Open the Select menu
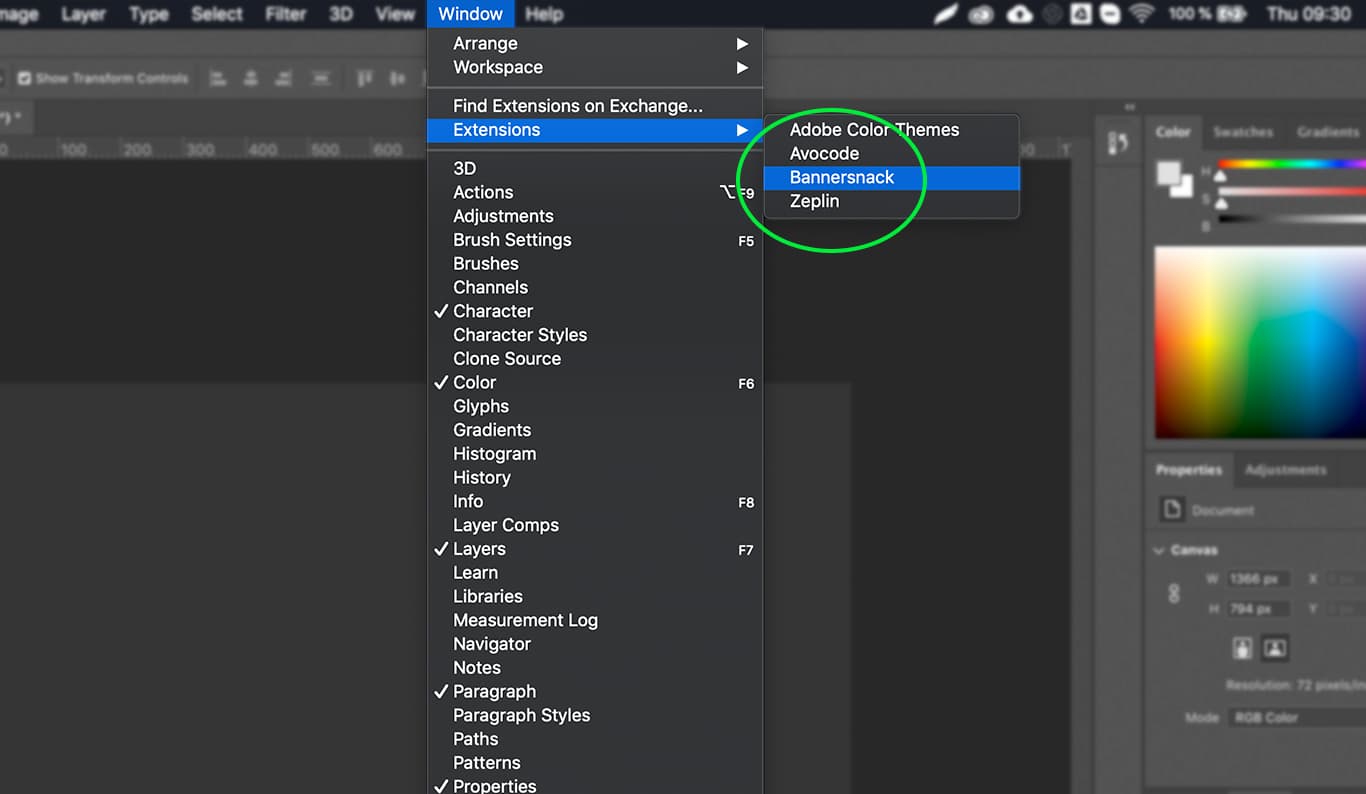 coord(217,14)
